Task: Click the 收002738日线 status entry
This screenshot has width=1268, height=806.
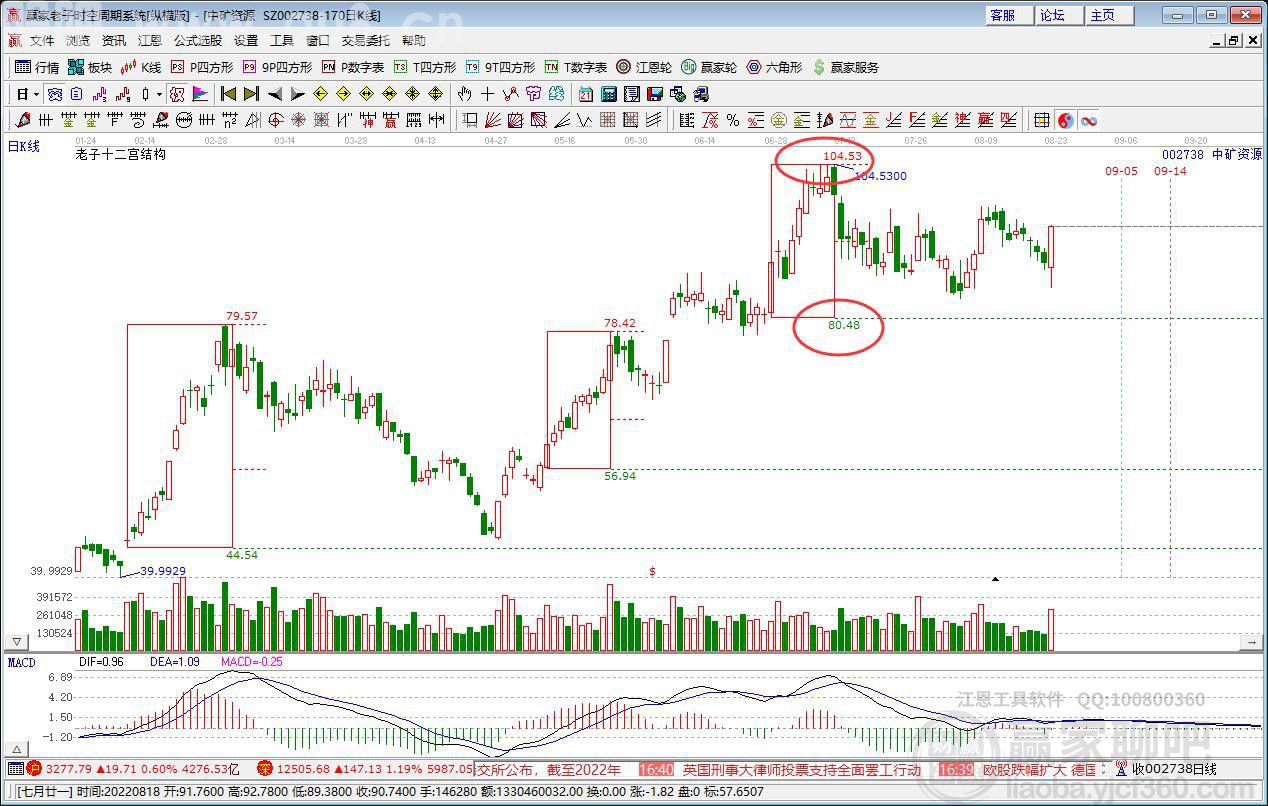Action: point(1174,769)
